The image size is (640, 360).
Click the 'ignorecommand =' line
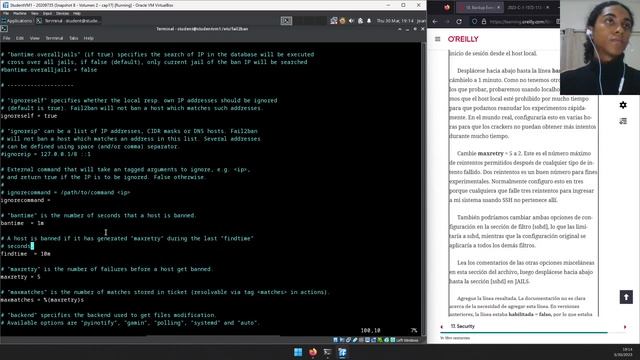(x=26, y=200)
